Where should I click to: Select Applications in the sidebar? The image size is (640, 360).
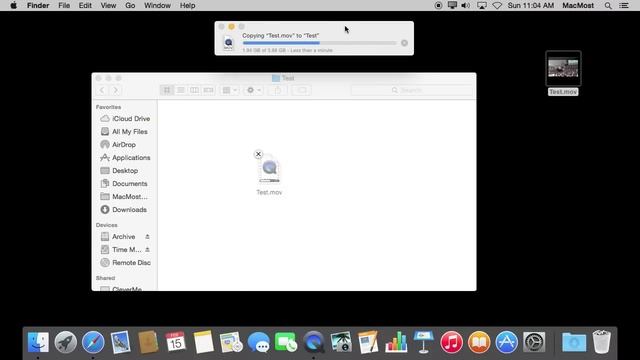click(125, 158)
